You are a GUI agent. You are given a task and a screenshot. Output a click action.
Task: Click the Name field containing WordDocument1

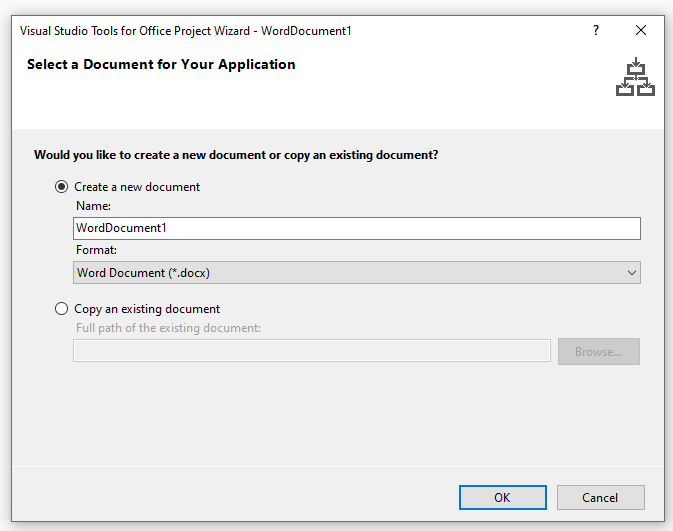pyautogui.click(x=357, y=228)
